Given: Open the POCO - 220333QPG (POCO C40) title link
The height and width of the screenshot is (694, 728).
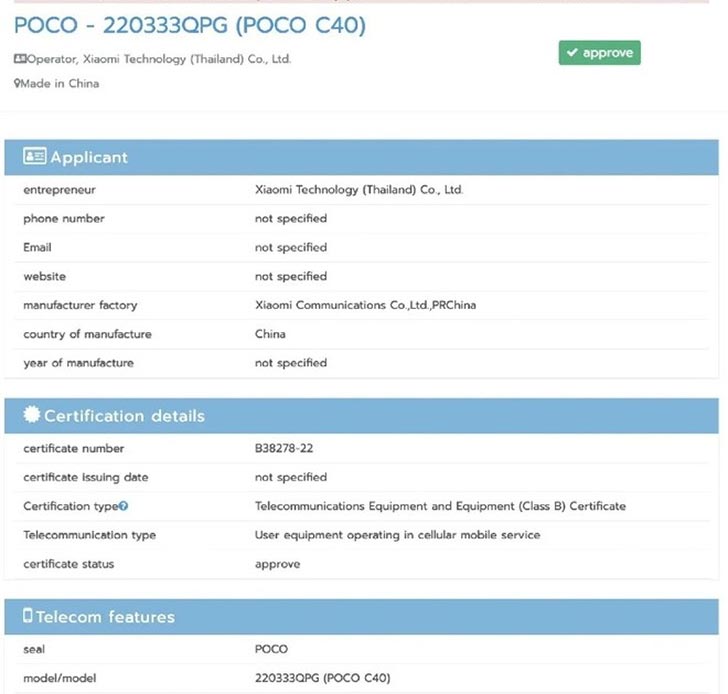Looking at the screenshot, I should (x=190, y=25).
